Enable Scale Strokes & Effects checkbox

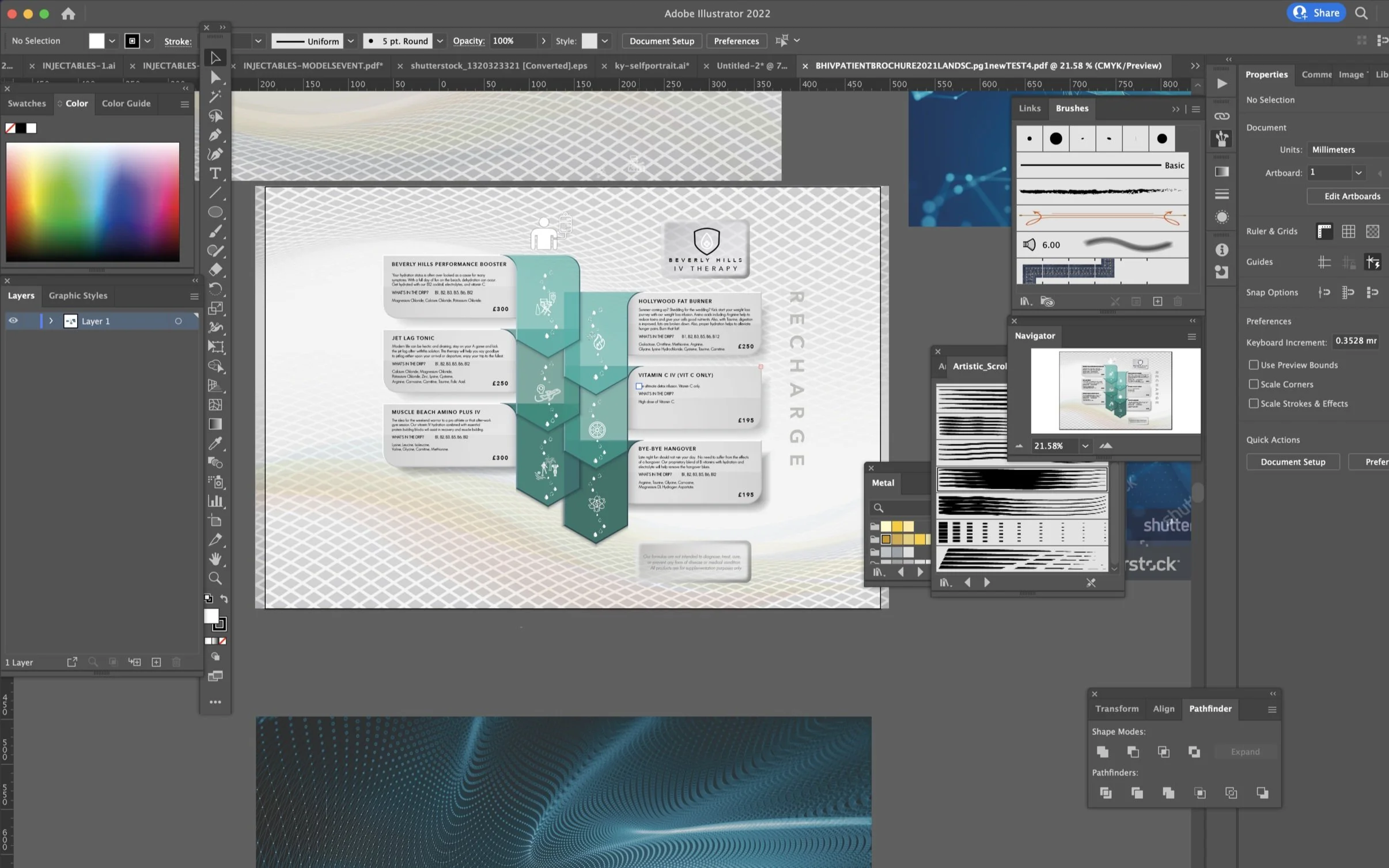point(1253,404)
